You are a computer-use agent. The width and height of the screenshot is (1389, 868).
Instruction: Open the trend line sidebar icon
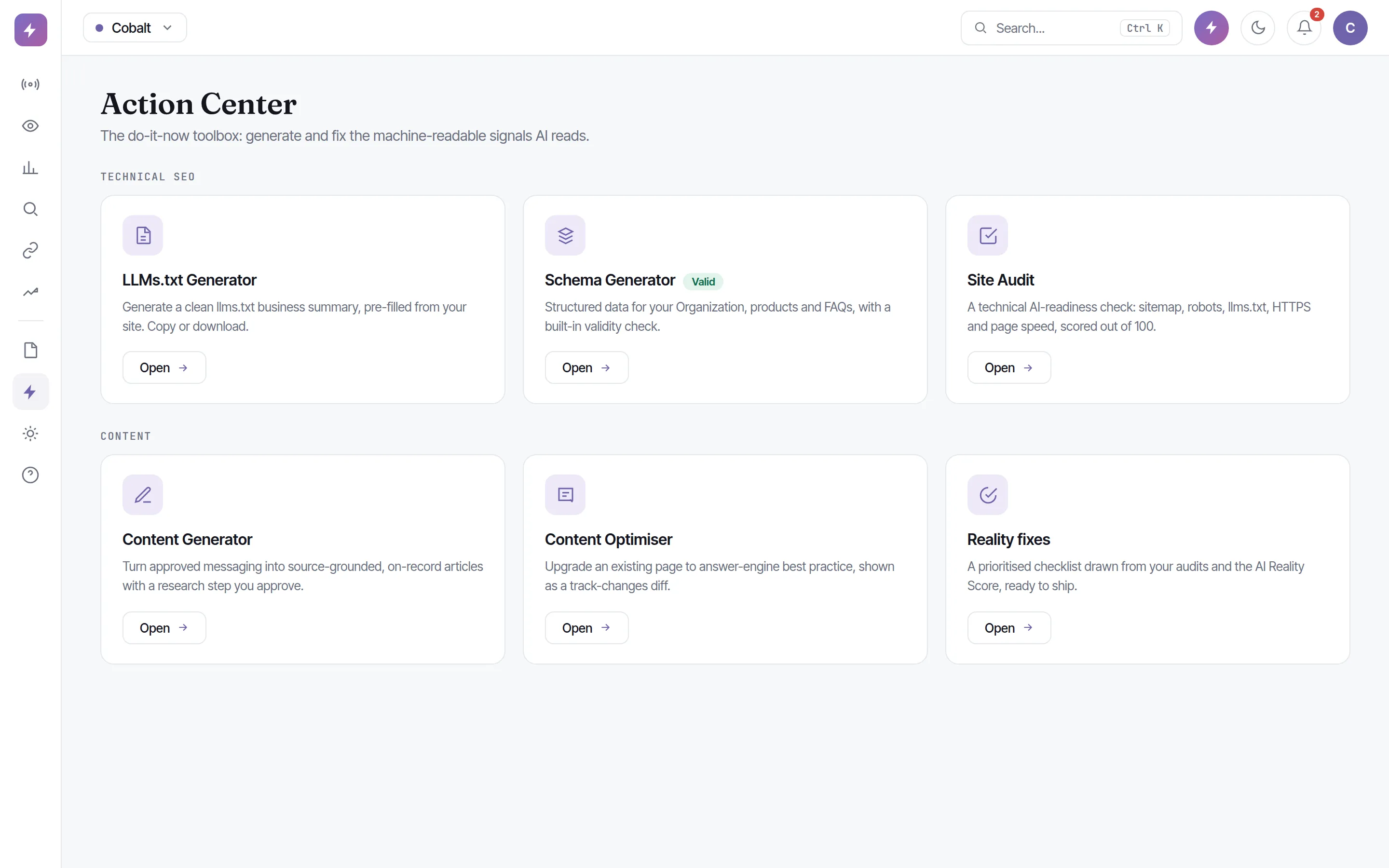tap(30, 292)
